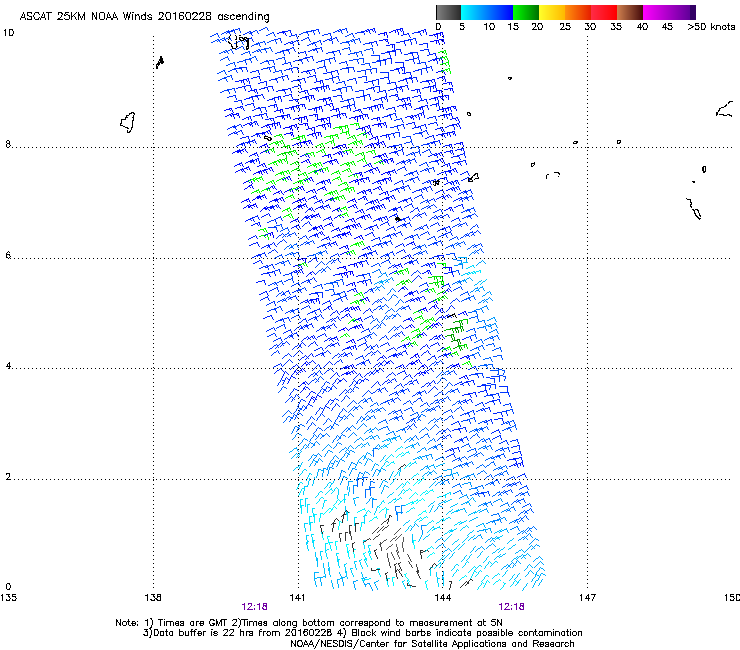740x650 pixels.
Task: Click the '>50 knots' legend label
Action: (x=711, y=27)
